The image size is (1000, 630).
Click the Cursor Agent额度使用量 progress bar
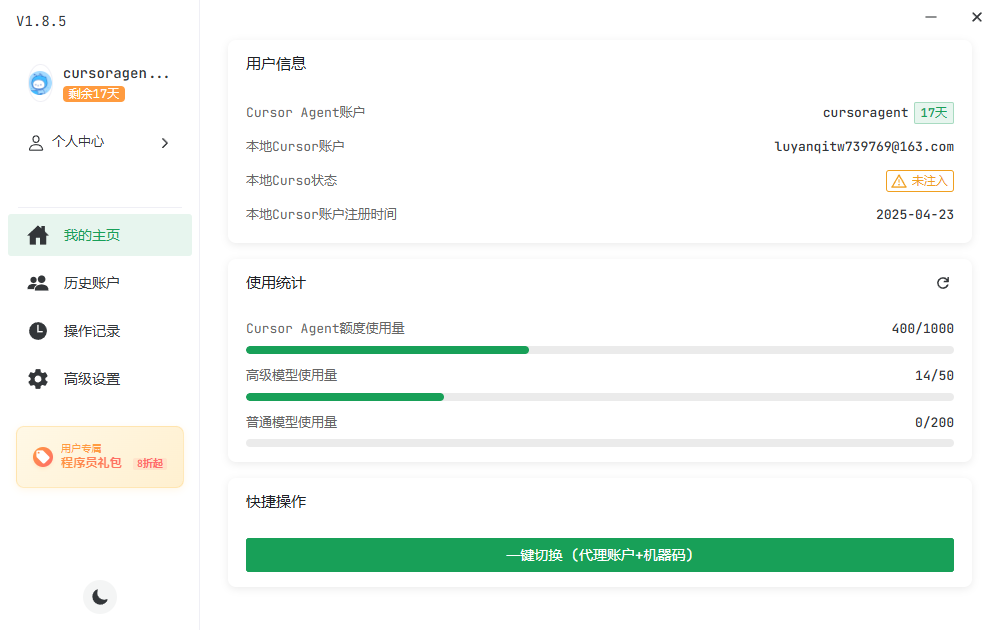coord(599,350)
